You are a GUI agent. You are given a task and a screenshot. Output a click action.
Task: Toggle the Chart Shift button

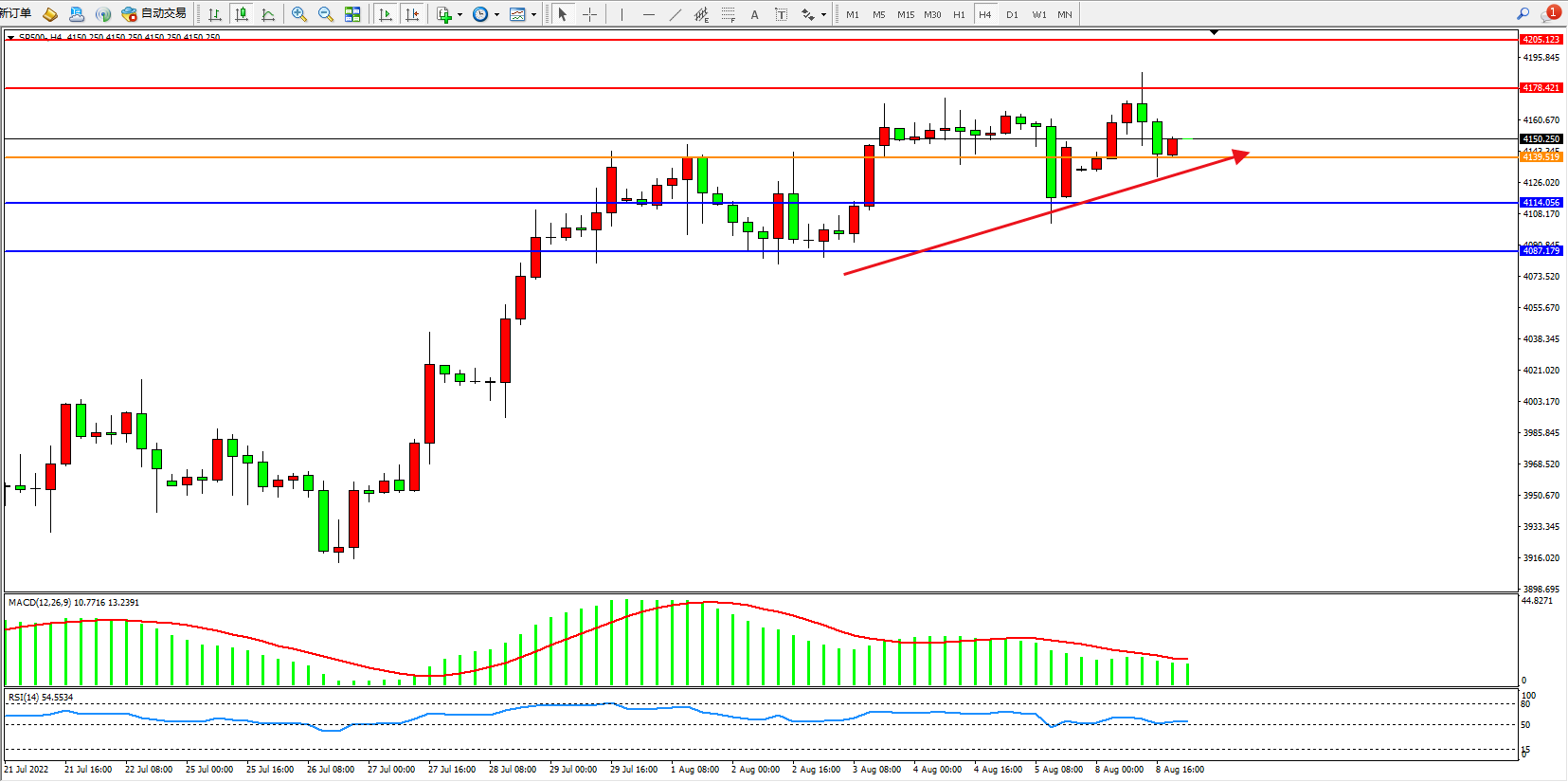point(411,14)
